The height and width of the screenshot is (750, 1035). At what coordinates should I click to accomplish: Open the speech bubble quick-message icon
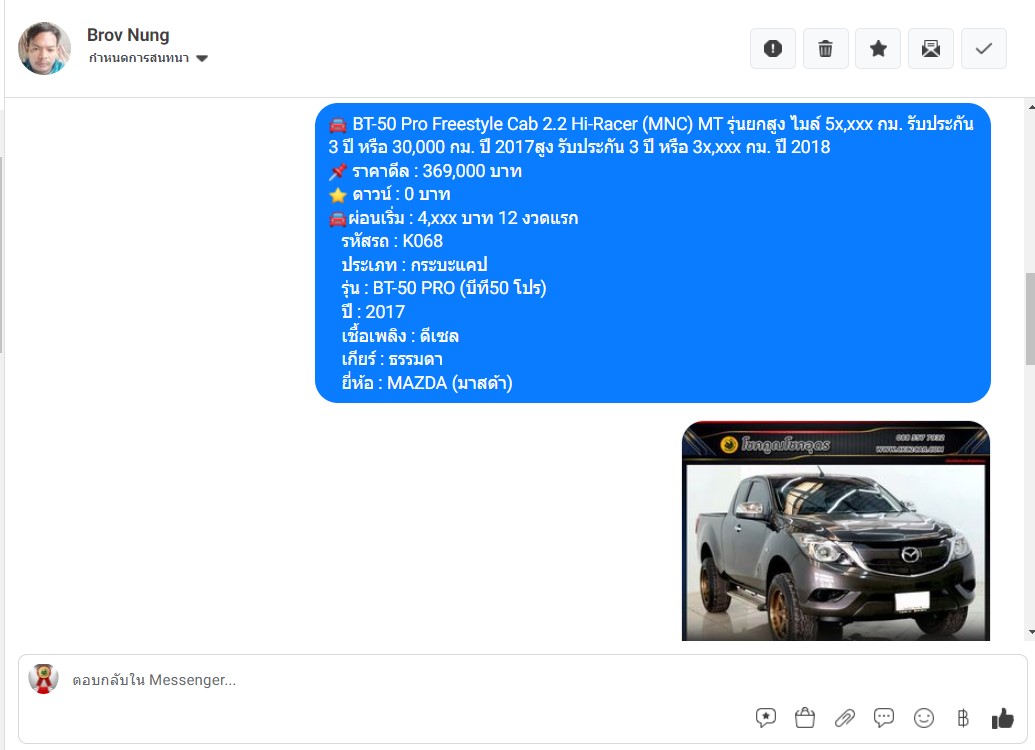(884, 718)
